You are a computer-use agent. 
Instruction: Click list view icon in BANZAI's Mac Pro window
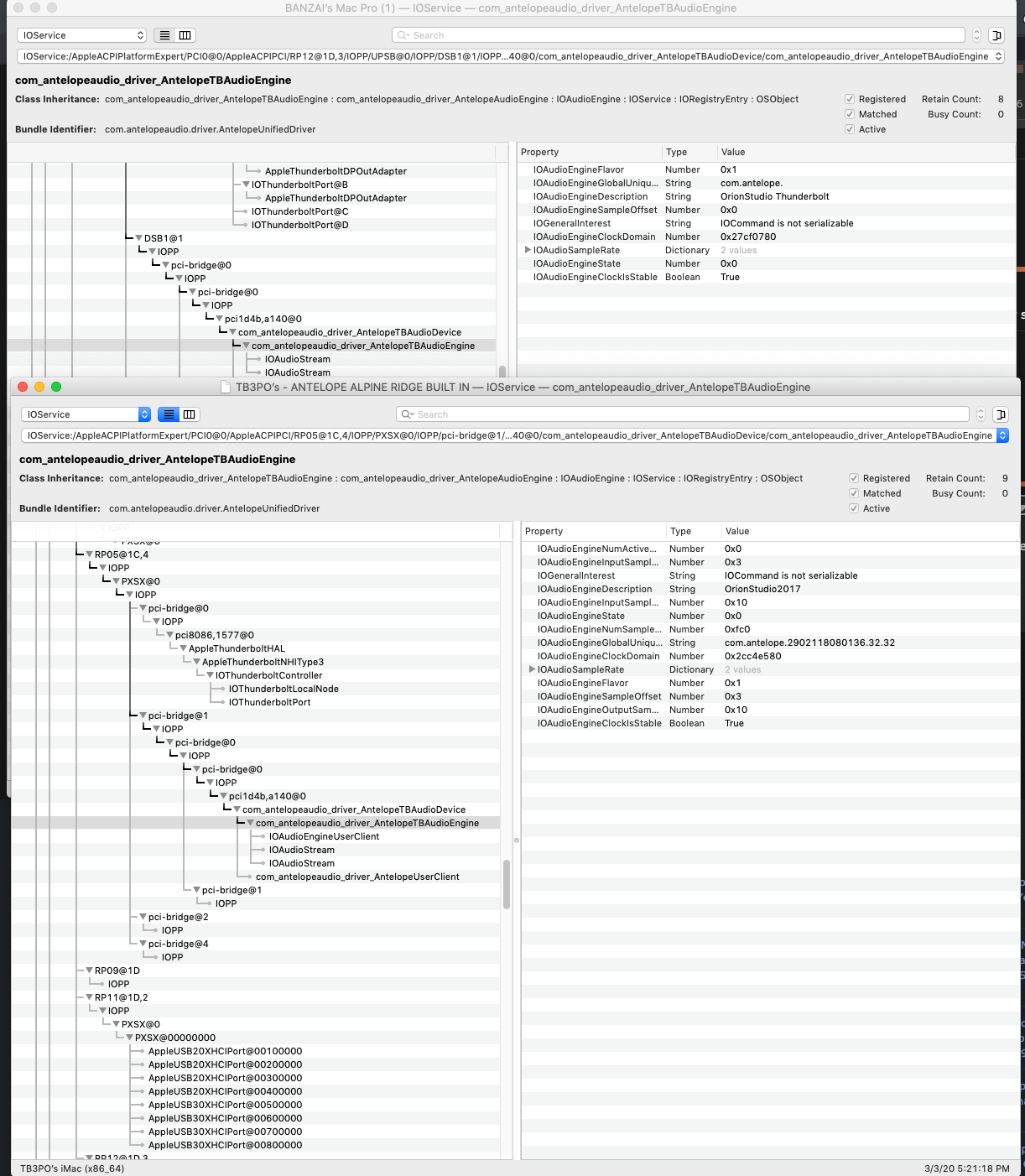click(x=165, y=35)
